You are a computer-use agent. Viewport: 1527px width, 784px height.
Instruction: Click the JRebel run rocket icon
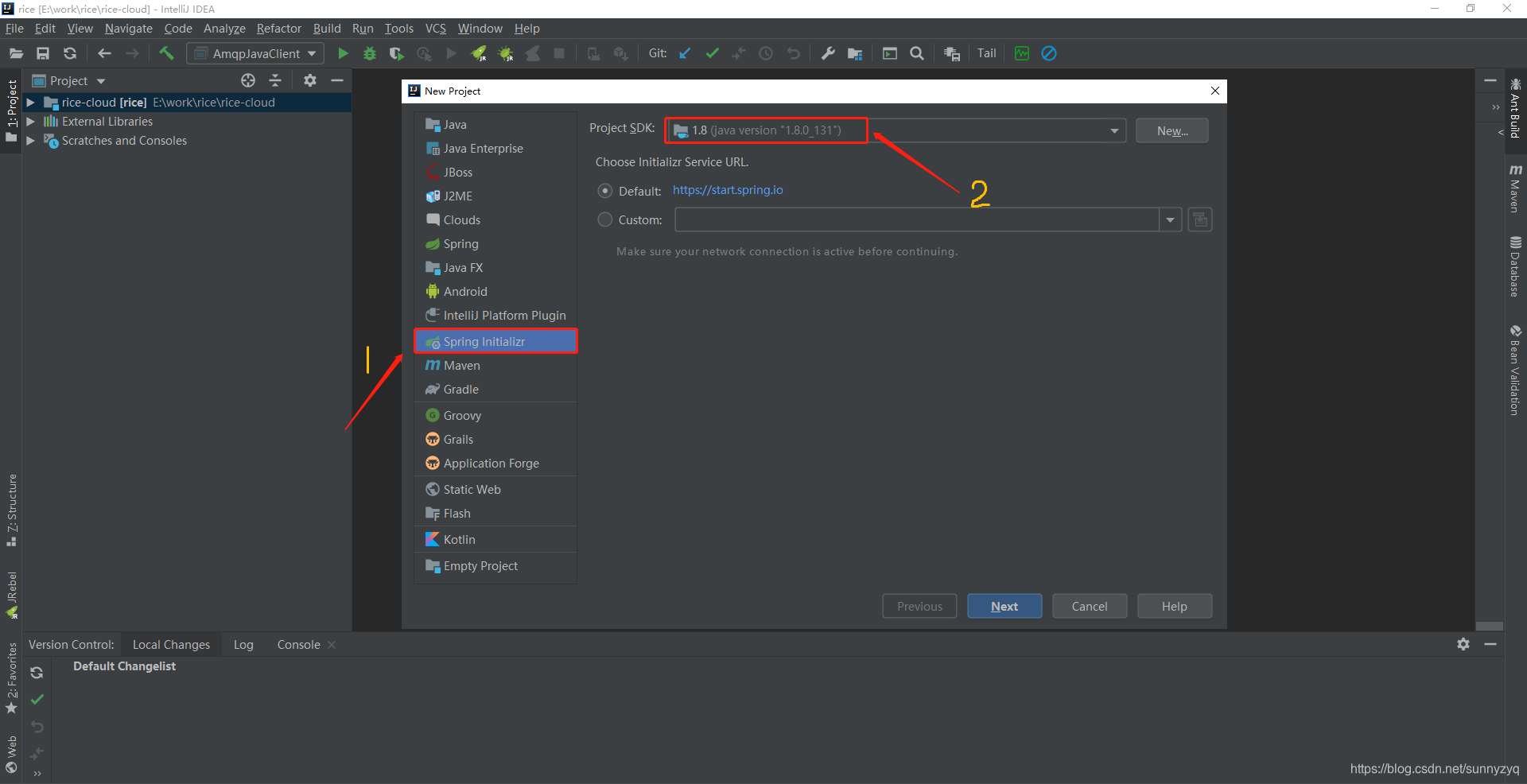click(x=479, y=53)
